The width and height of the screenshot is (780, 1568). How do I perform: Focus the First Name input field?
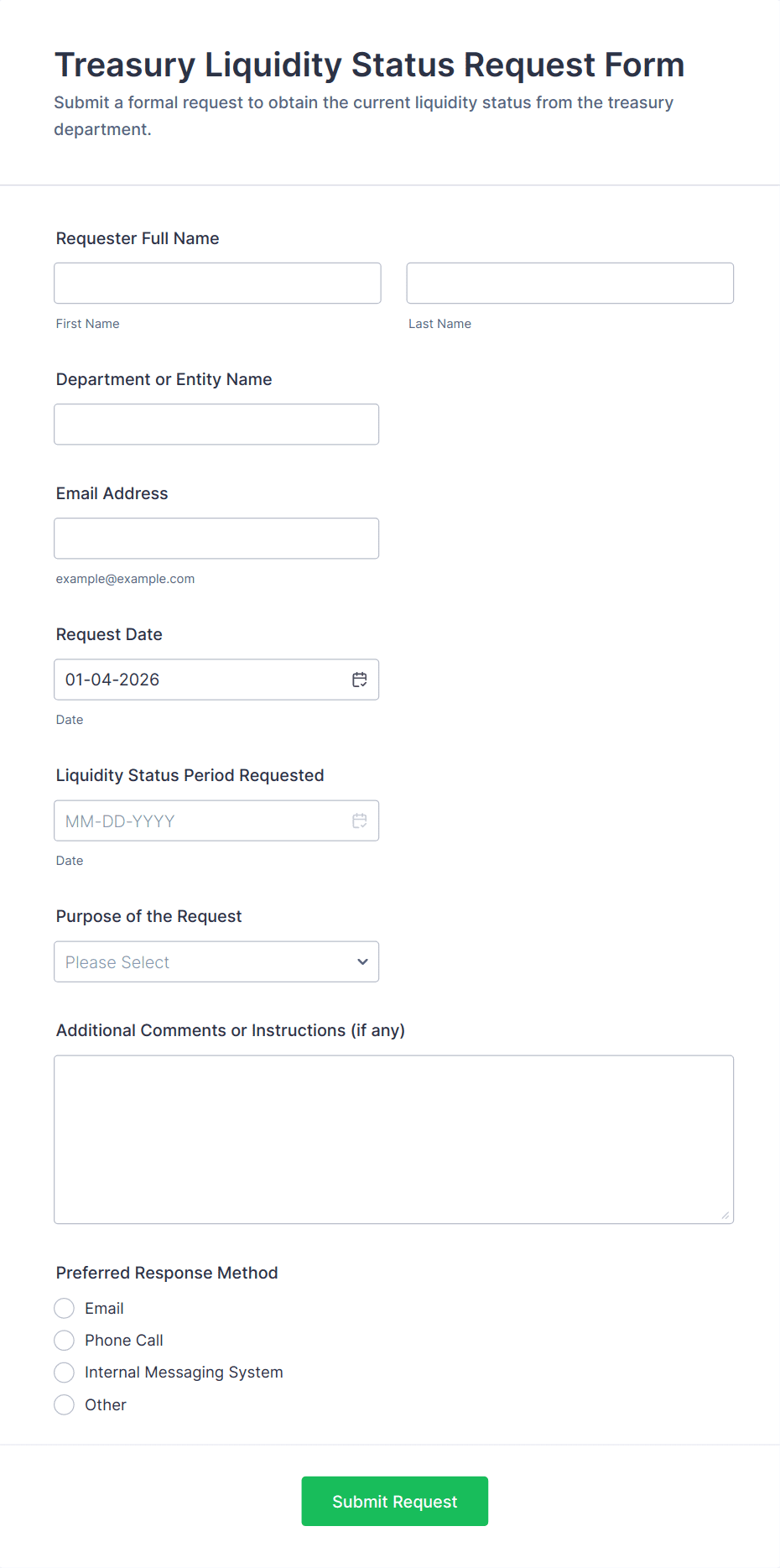tap(217, 283)
